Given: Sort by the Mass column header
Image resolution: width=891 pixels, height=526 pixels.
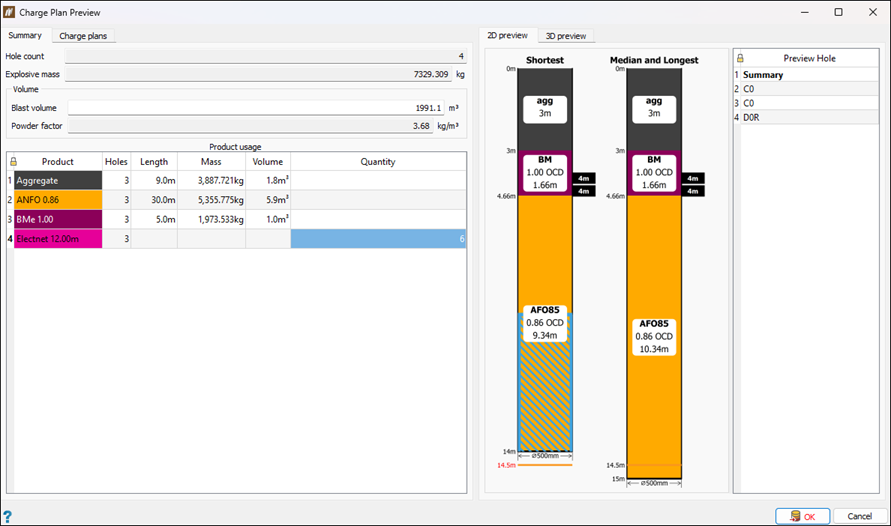Looking at the screenshot, I should click(211, 162).
